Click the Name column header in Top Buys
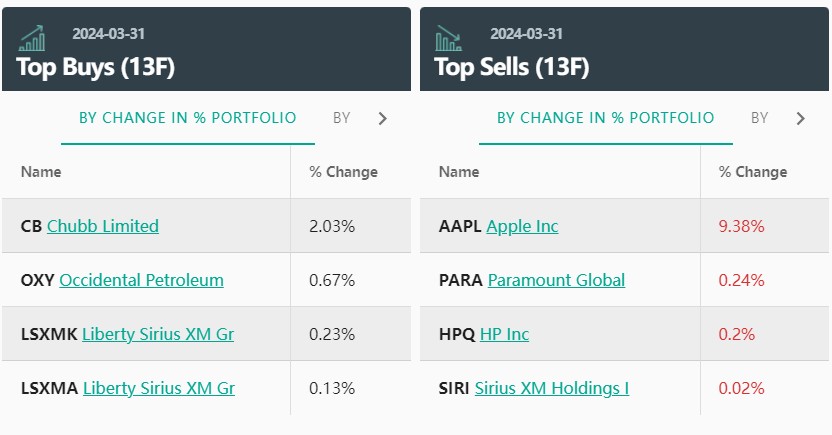The image size is (832, 435). coord(41,172)
